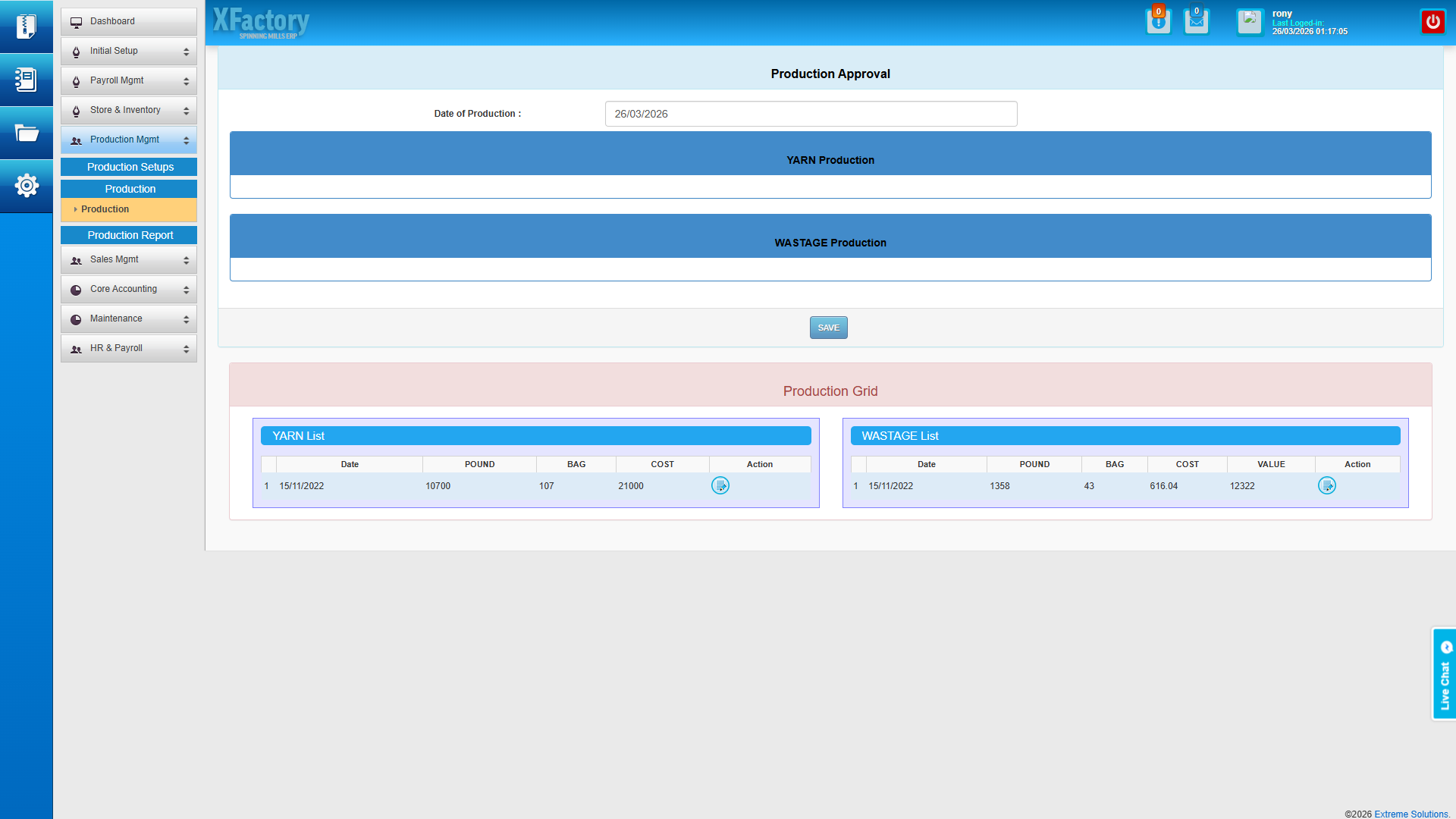Screen dimensions: 1456x819
Task: Click the Date of Production field
Action: tap(811, 114)
